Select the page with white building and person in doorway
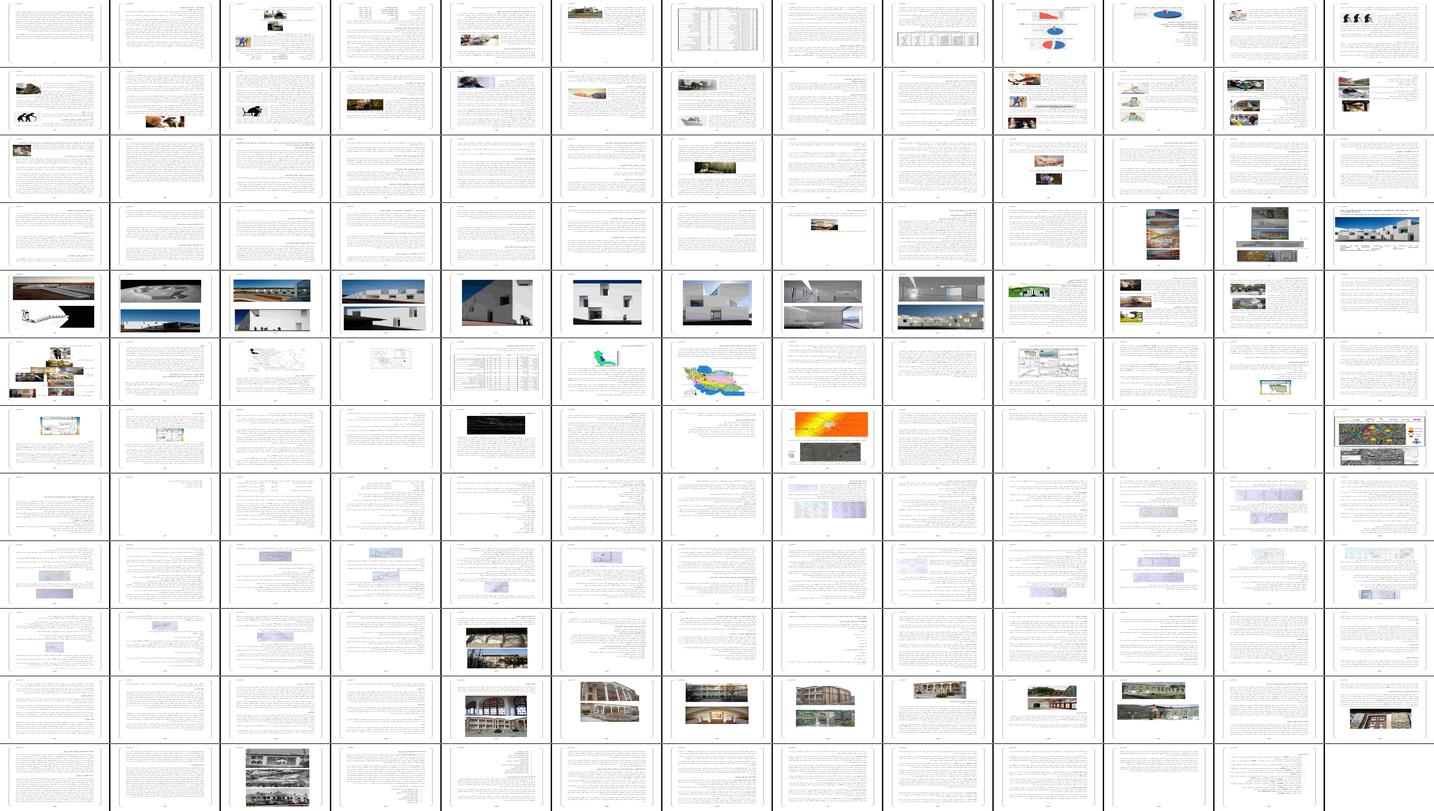Image resolution: width=1434 pixels, height=811 pixels. [x=605, y=303]
